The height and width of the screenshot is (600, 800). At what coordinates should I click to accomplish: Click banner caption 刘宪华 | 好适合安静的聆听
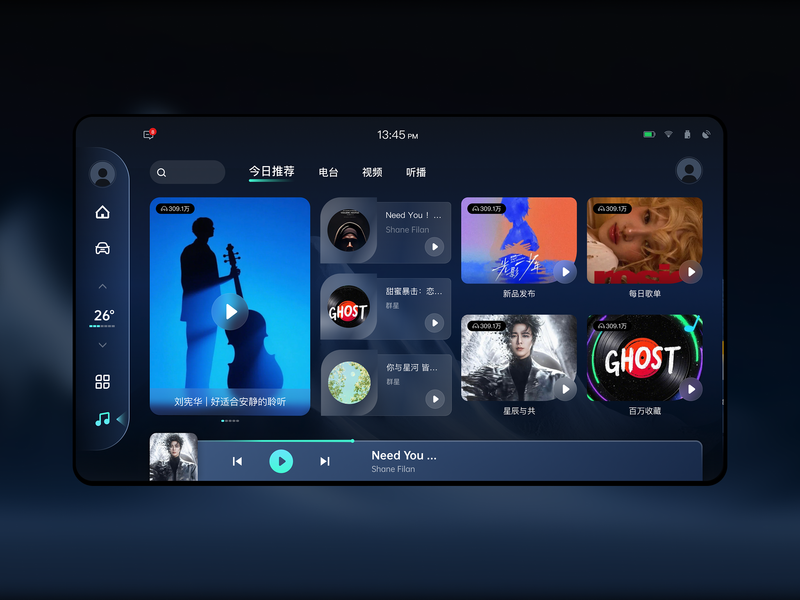[x=230, y=402]
